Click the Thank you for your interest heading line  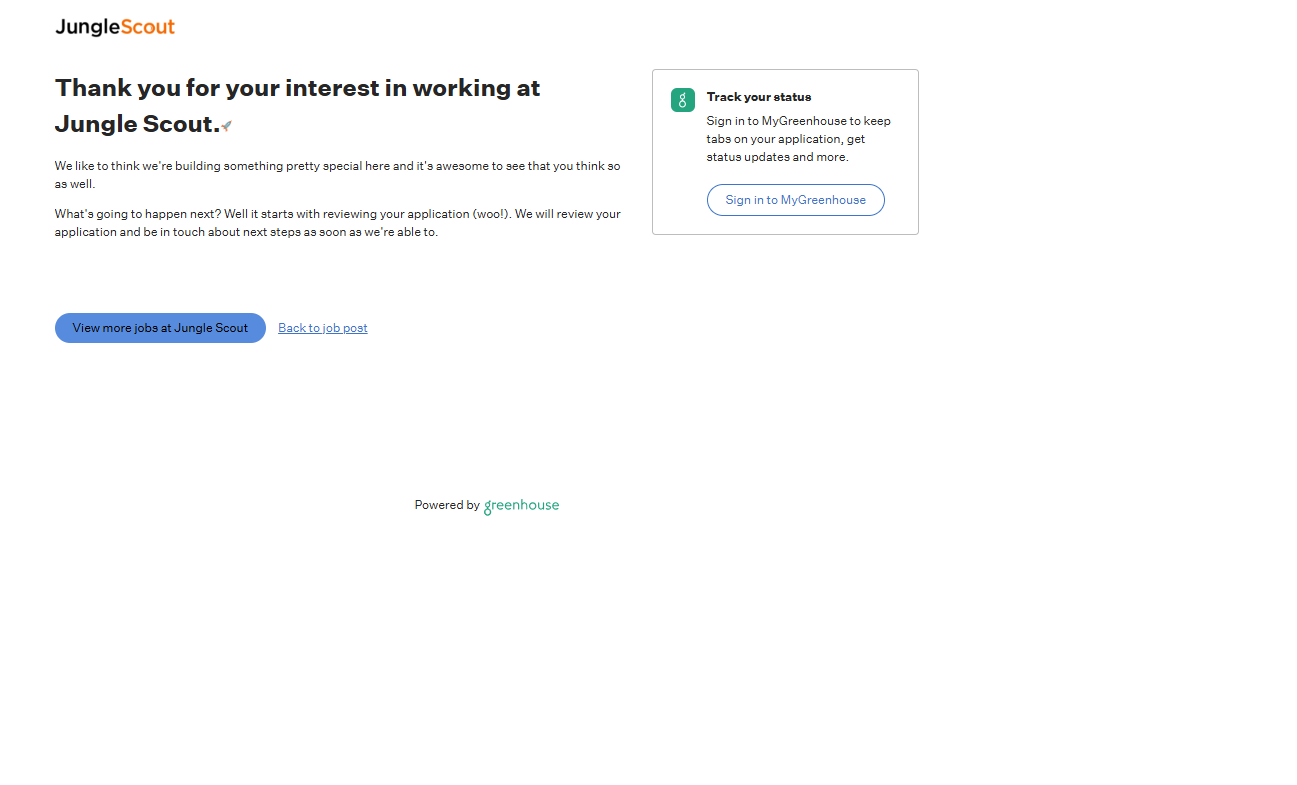click(297, 88)
